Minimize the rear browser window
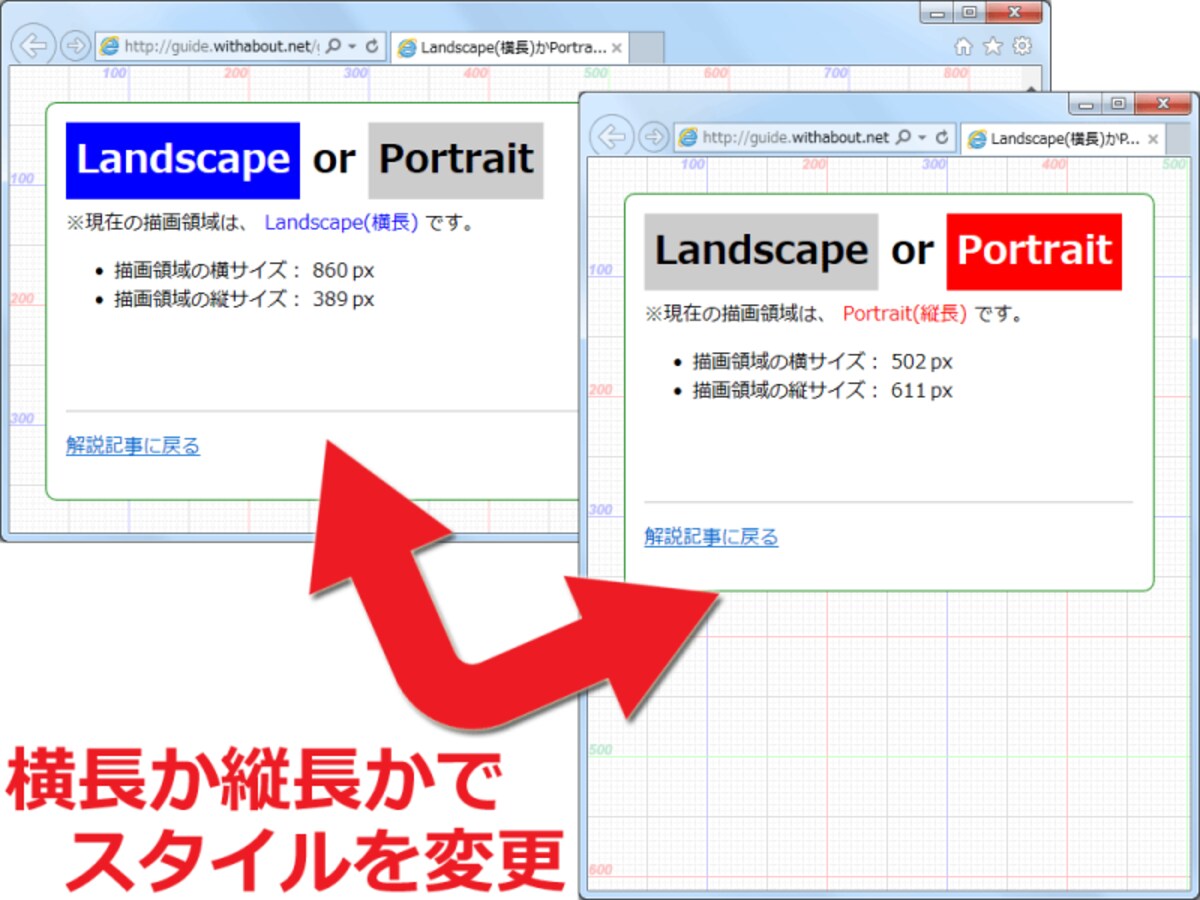Screen dimensions: 1200x900 click(x=937, y=12)
